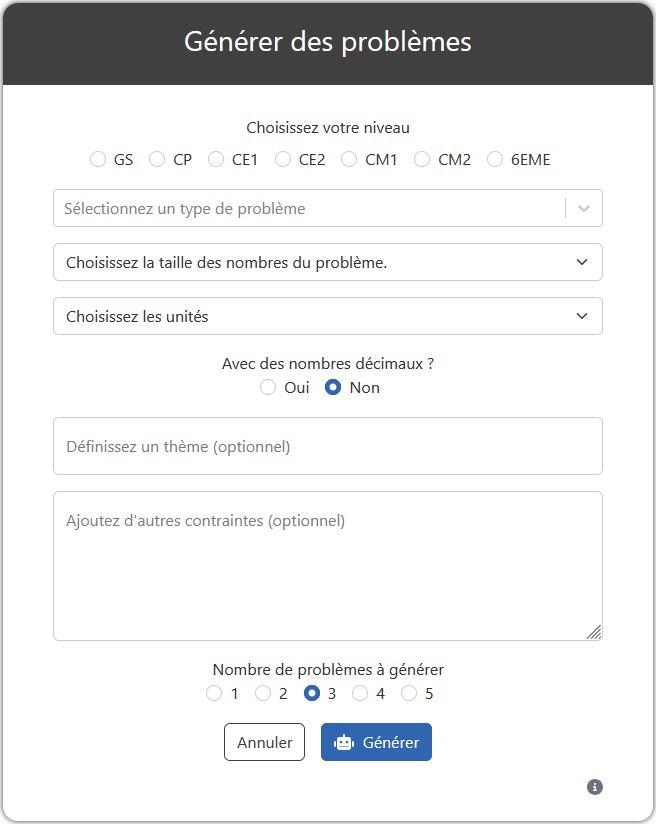The image size is (656, 824).
Task: Select the CE1 level option
Action: [x=216, y=159]
